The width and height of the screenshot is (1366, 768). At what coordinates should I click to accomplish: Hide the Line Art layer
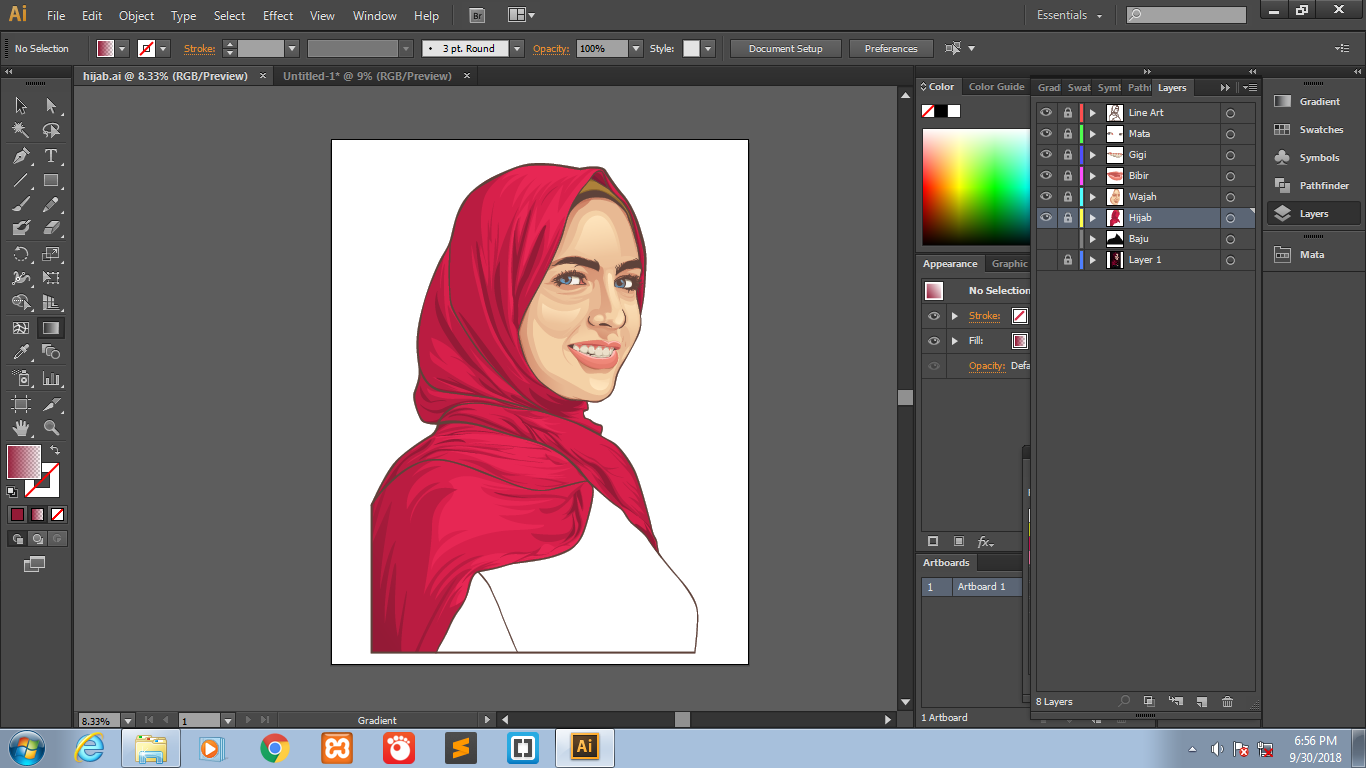pos(1046,113)
